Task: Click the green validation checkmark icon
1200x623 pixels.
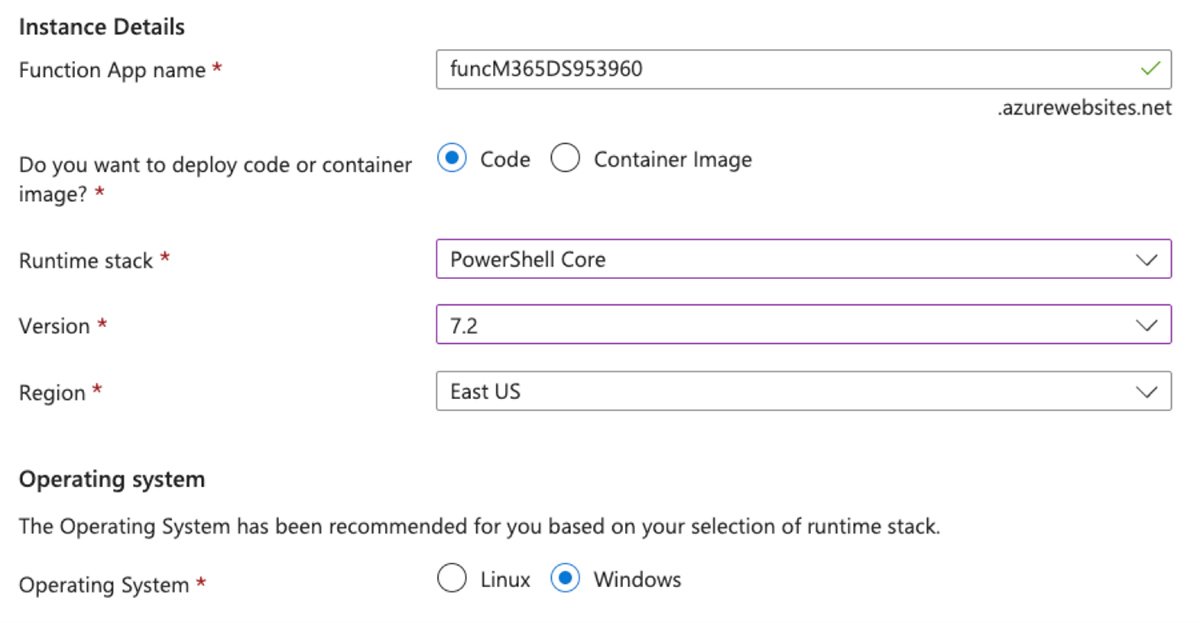Action: tap(1152, 69)
